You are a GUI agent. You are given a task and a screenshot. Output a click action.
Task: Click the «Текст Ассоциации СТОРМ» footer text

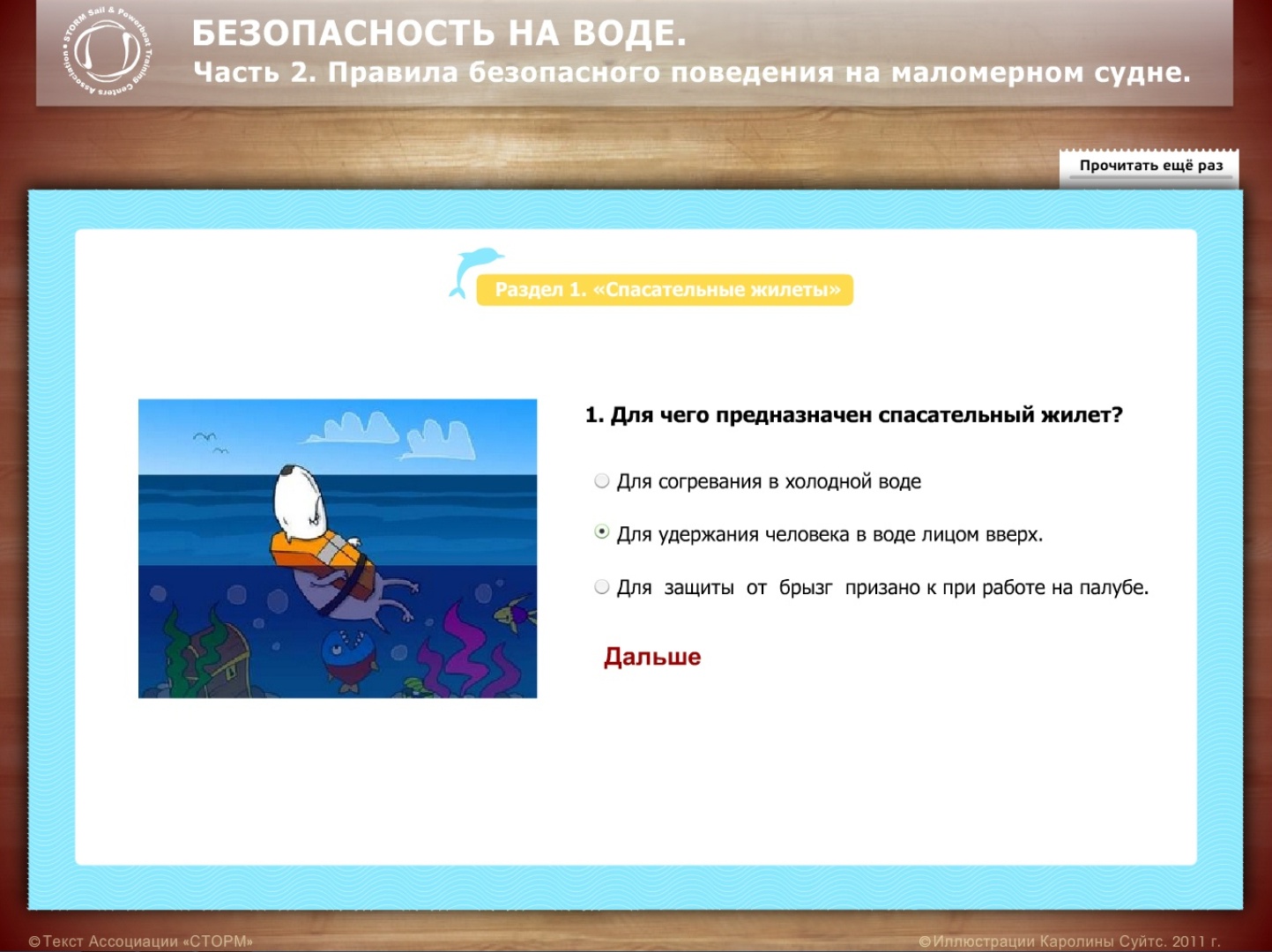pos(141,941)
